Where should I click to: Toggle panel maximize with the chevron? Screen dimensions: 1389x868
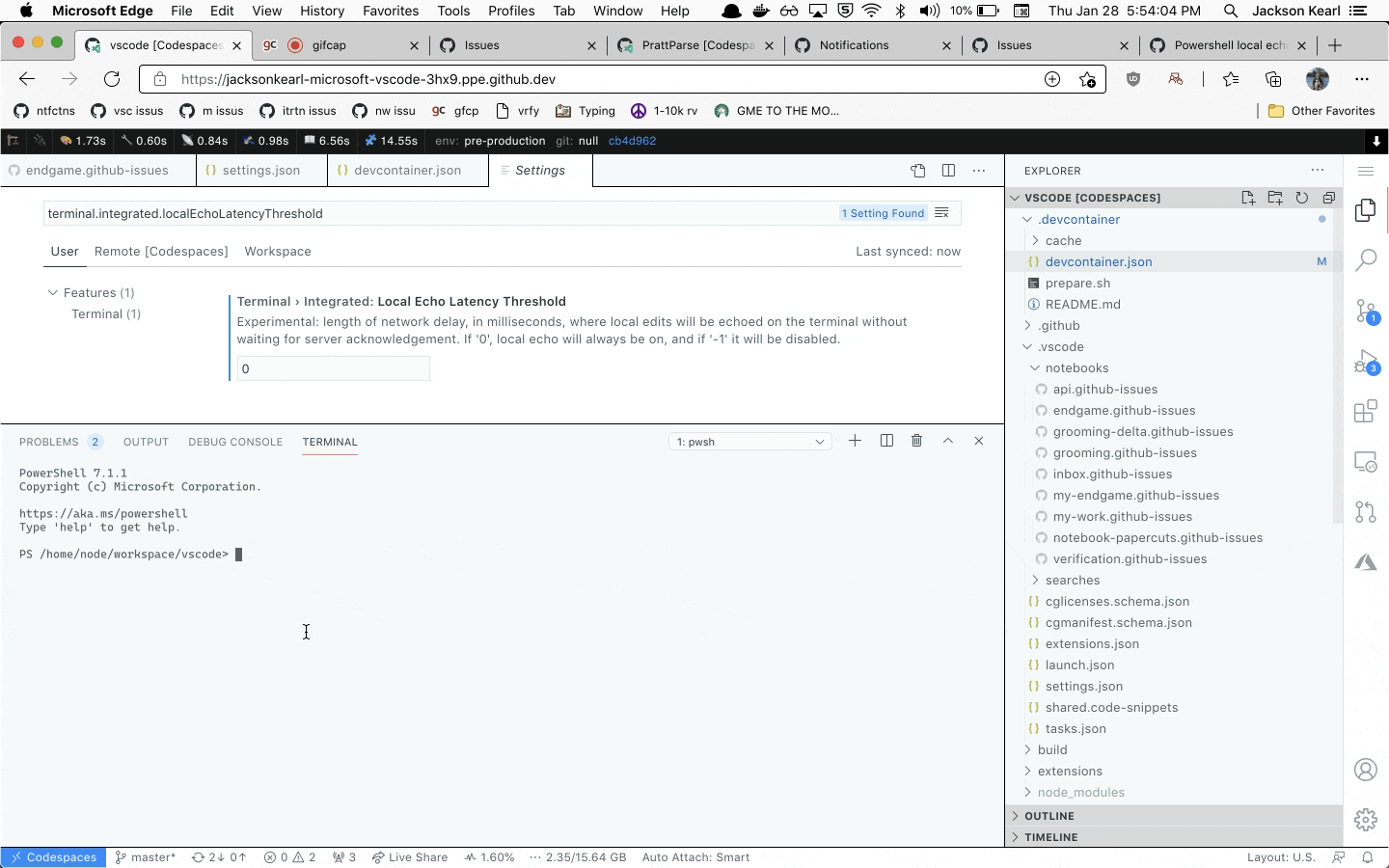click(x=948, y=441)
